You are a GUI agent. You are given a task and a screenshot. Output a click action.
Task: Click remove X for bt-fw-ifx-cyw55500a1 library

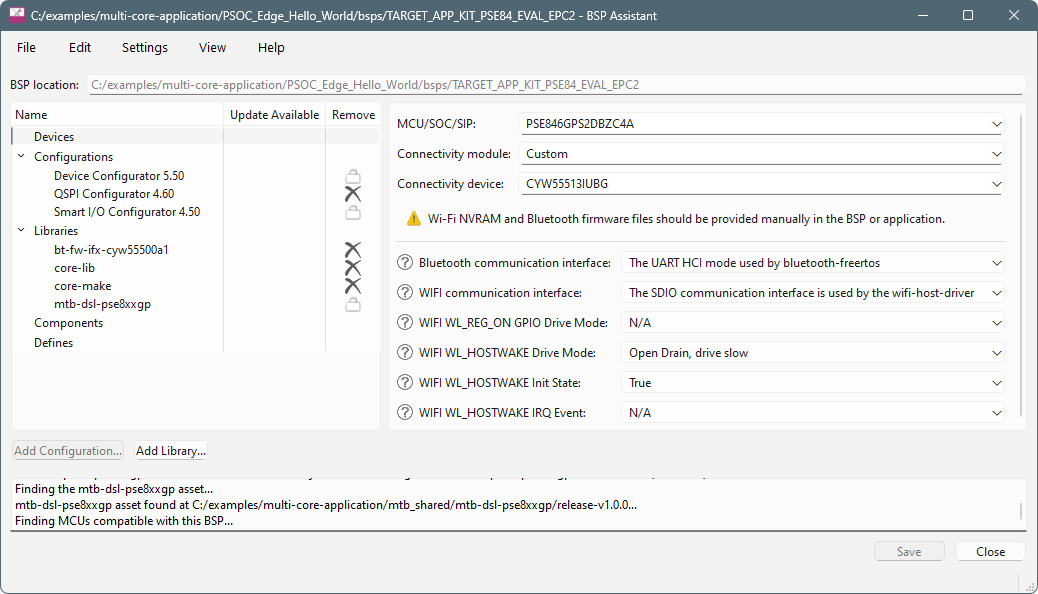coord(352,250)
